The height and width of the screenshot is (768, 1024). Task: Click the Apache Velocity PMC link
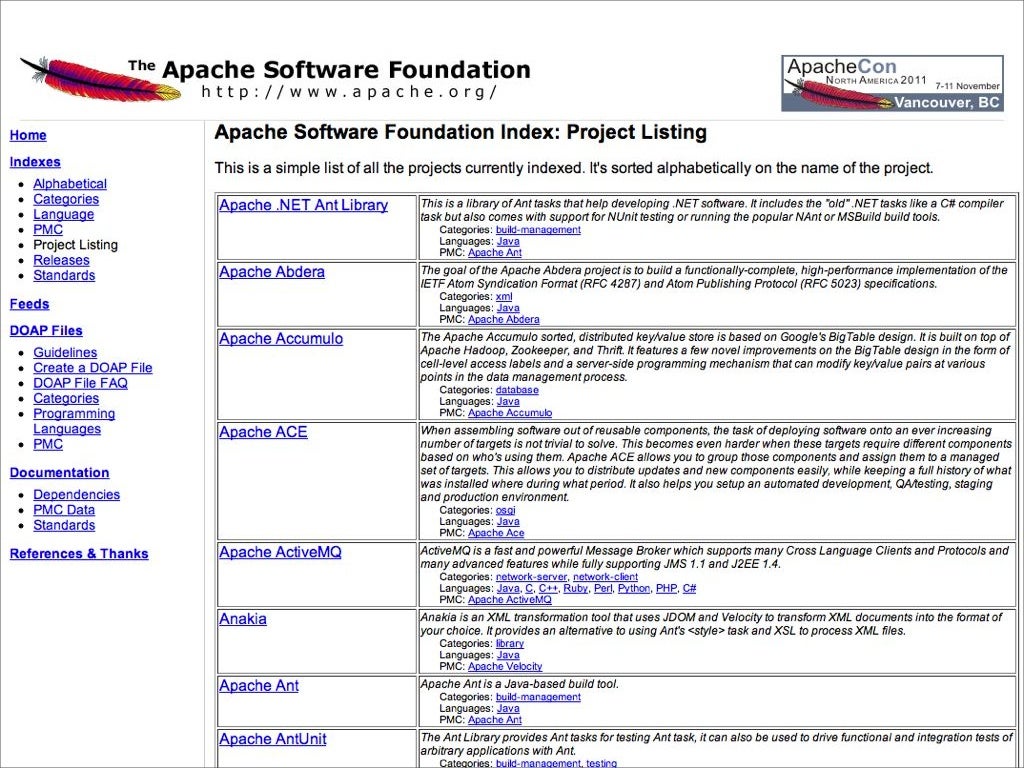[x=505, y=667]
